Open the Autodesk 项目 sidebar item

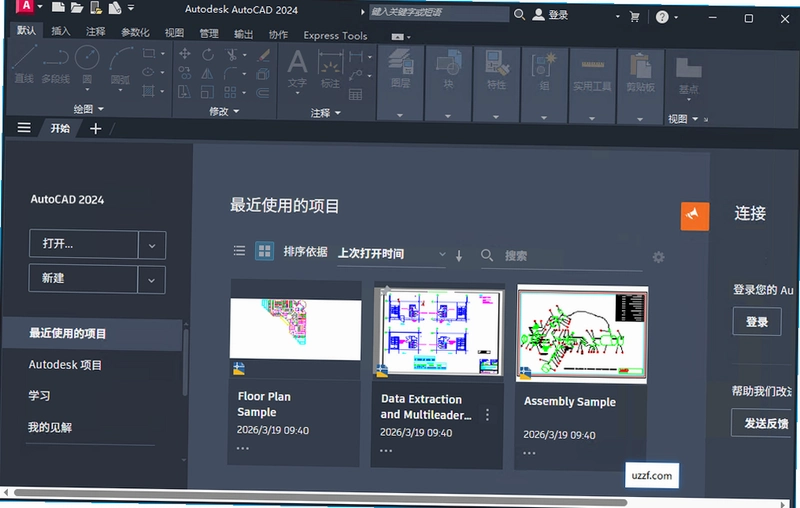[65, 365]
